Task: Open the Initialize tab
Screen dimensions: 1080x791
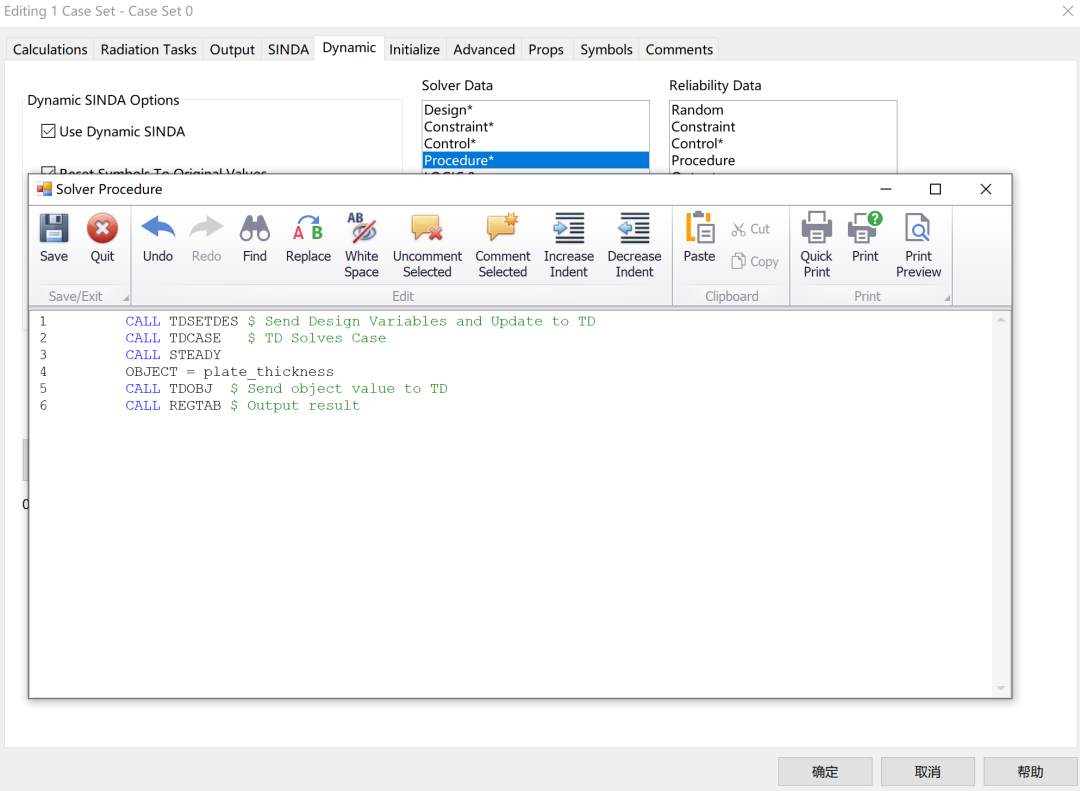Action: (415, 50)
